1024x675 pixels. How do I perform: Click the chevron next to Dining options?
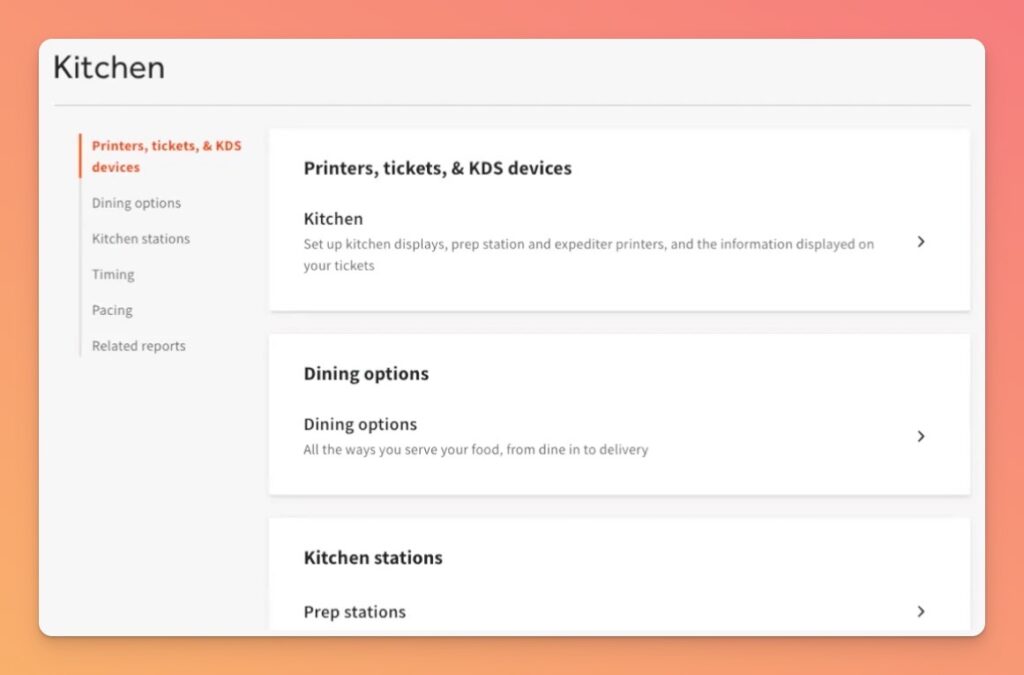pyautogui.click(x=921, y=436)
